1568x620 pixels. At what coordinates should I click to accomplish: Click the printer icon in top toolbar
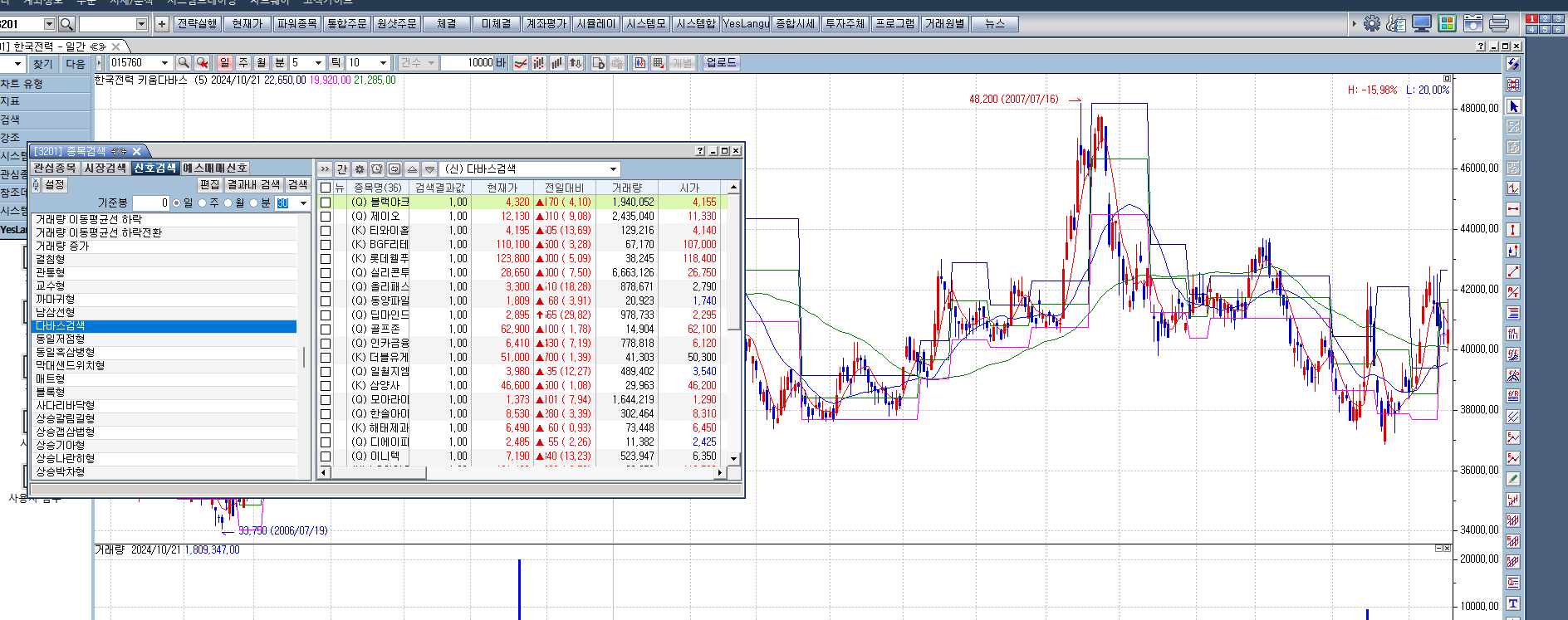coord(1499,23)
